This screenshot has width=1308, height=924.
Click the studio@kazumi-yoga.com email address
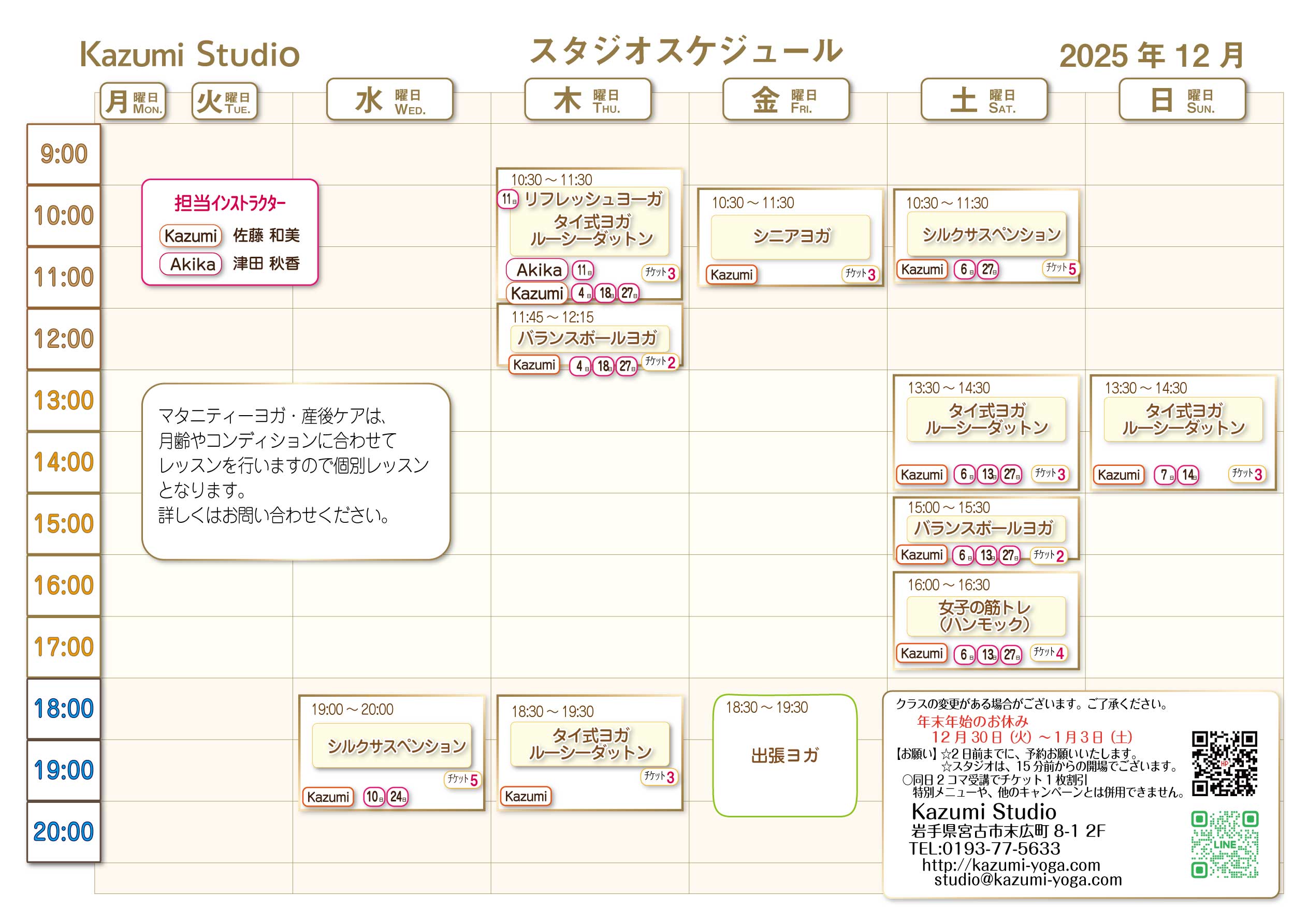[1027, 879]
